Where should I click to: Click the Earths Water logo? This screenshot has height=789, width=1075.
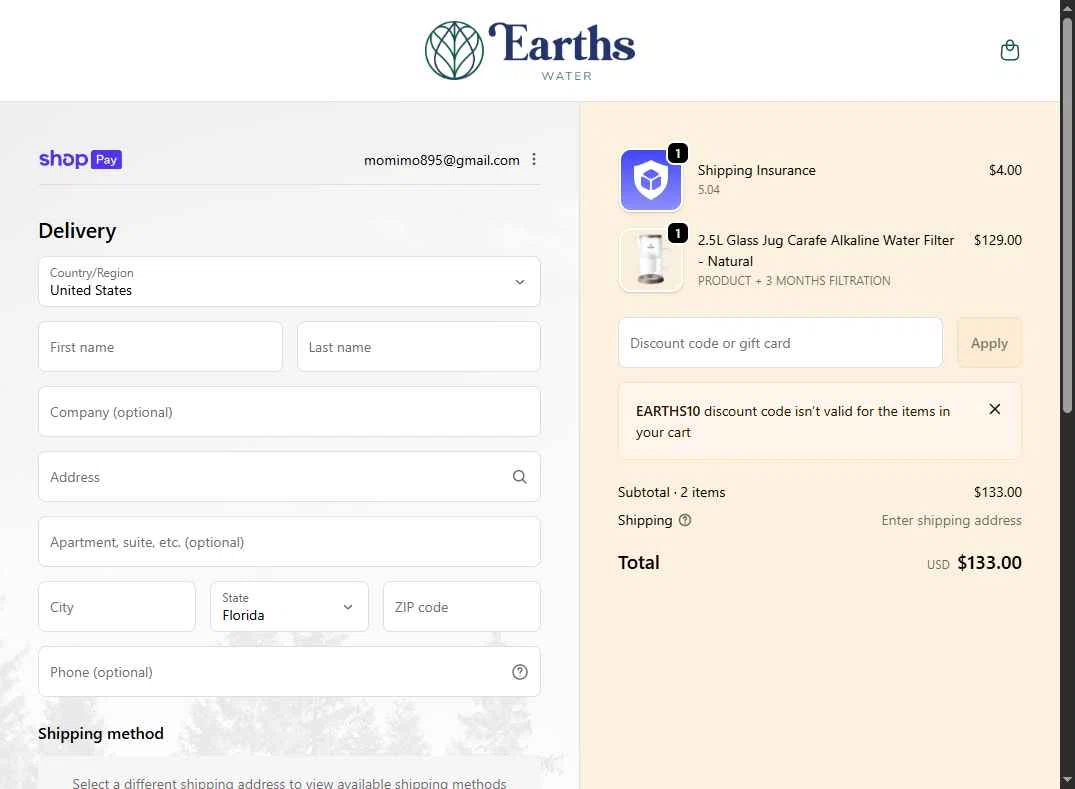(x=530, y=51)
